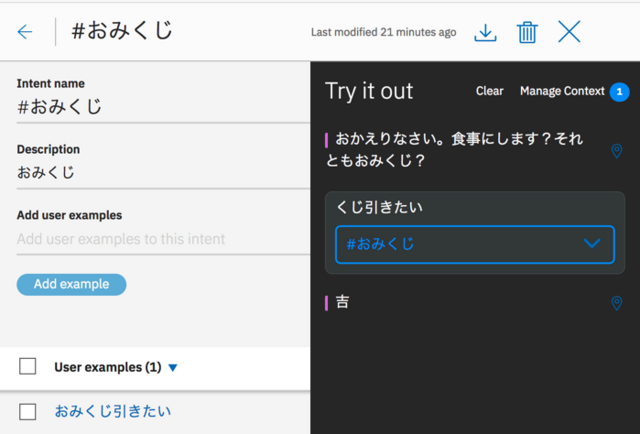This screenshot has width=640, height=434.
Task: Sort examples via the User examples triangle
Action: pyautogui.click(x=173, y=368)
